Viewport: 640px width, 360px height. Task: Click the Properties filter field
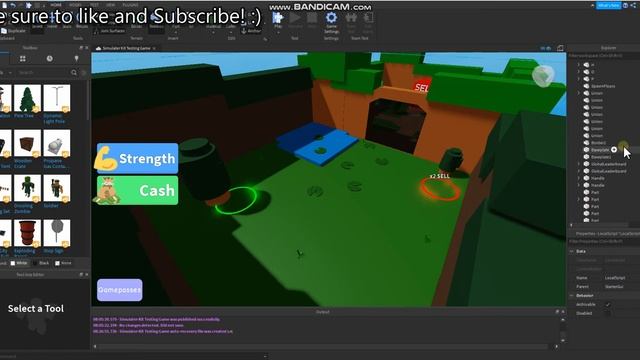click(604, 241)
